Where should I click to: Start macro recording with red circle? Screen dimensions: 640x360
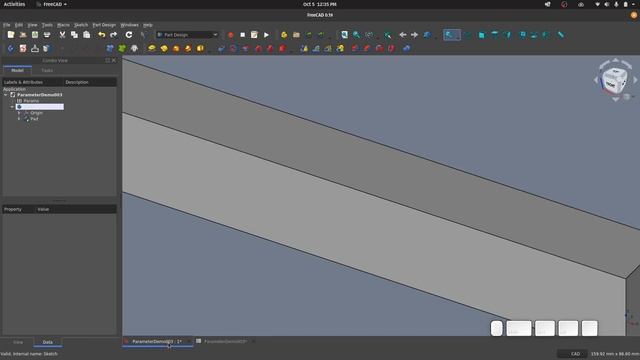click(231, 35)
